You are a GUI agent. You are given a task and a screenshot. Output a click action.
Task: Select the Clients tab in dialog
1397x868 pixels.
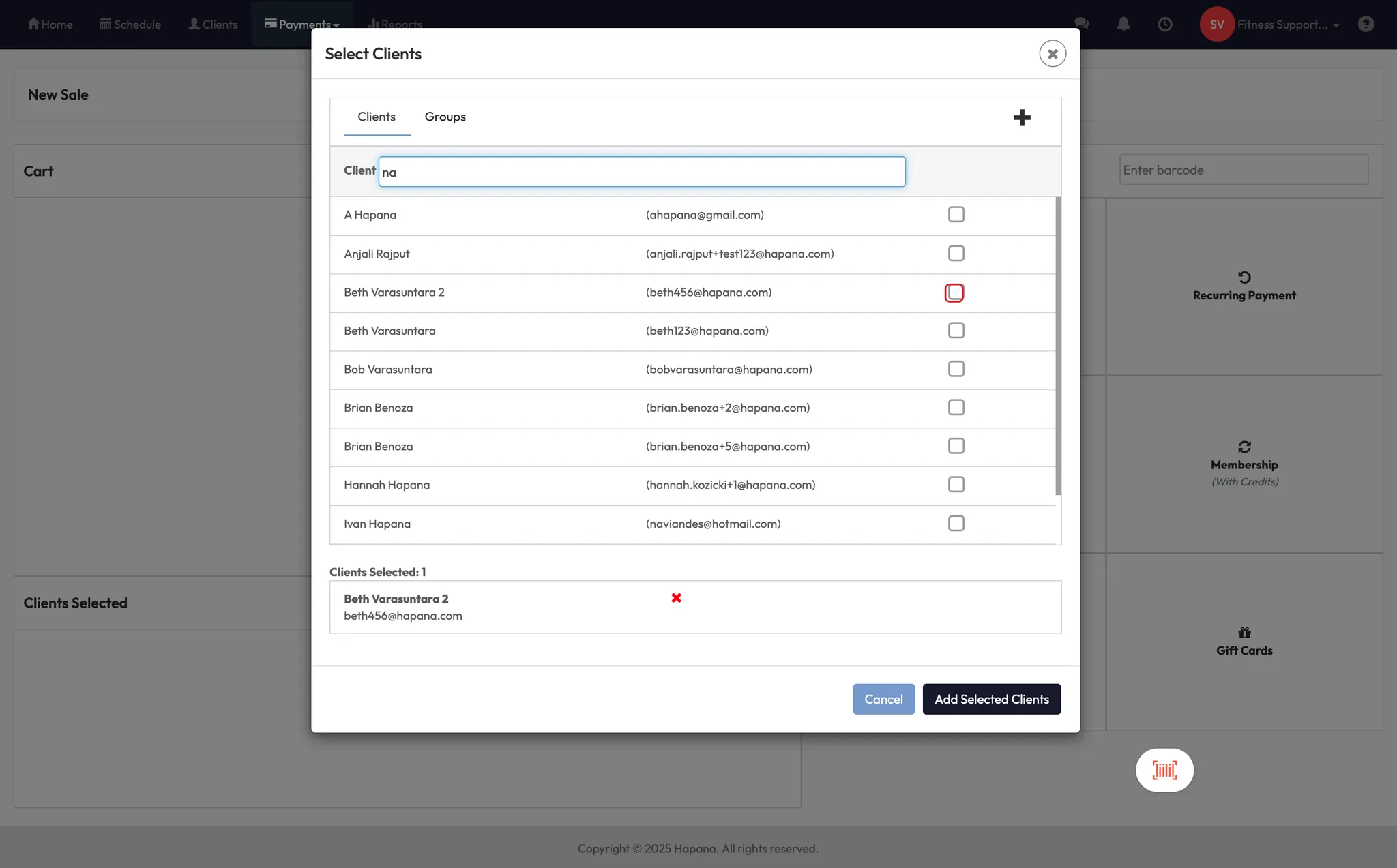(377, 117)
